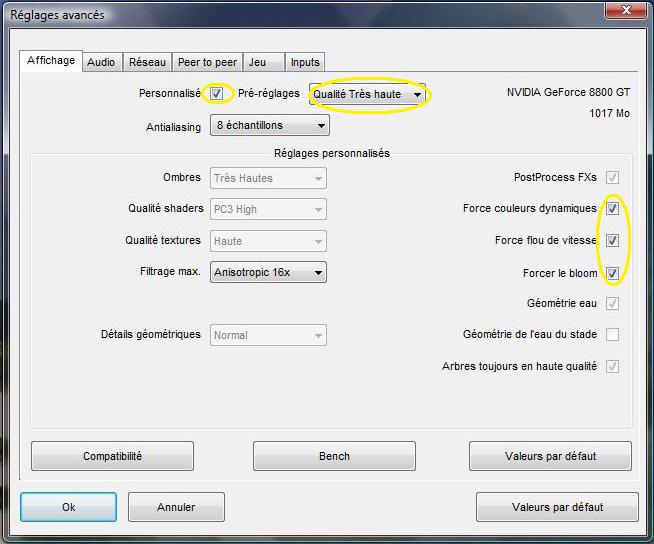654x544 pixels.
Task: Open the Antialiasing samples dropdown
Action: (x=270, y=125)
